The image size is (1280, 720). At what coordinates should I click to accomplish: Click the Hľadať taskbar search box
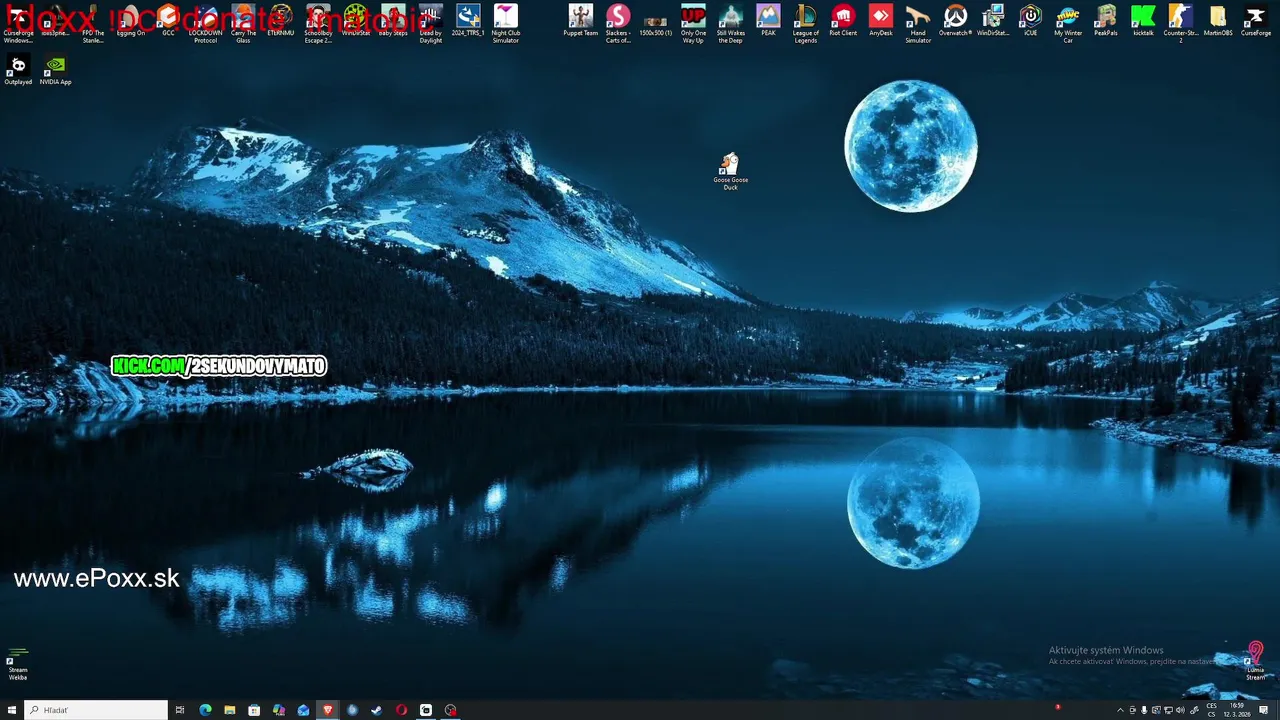[x=96, y=710]
